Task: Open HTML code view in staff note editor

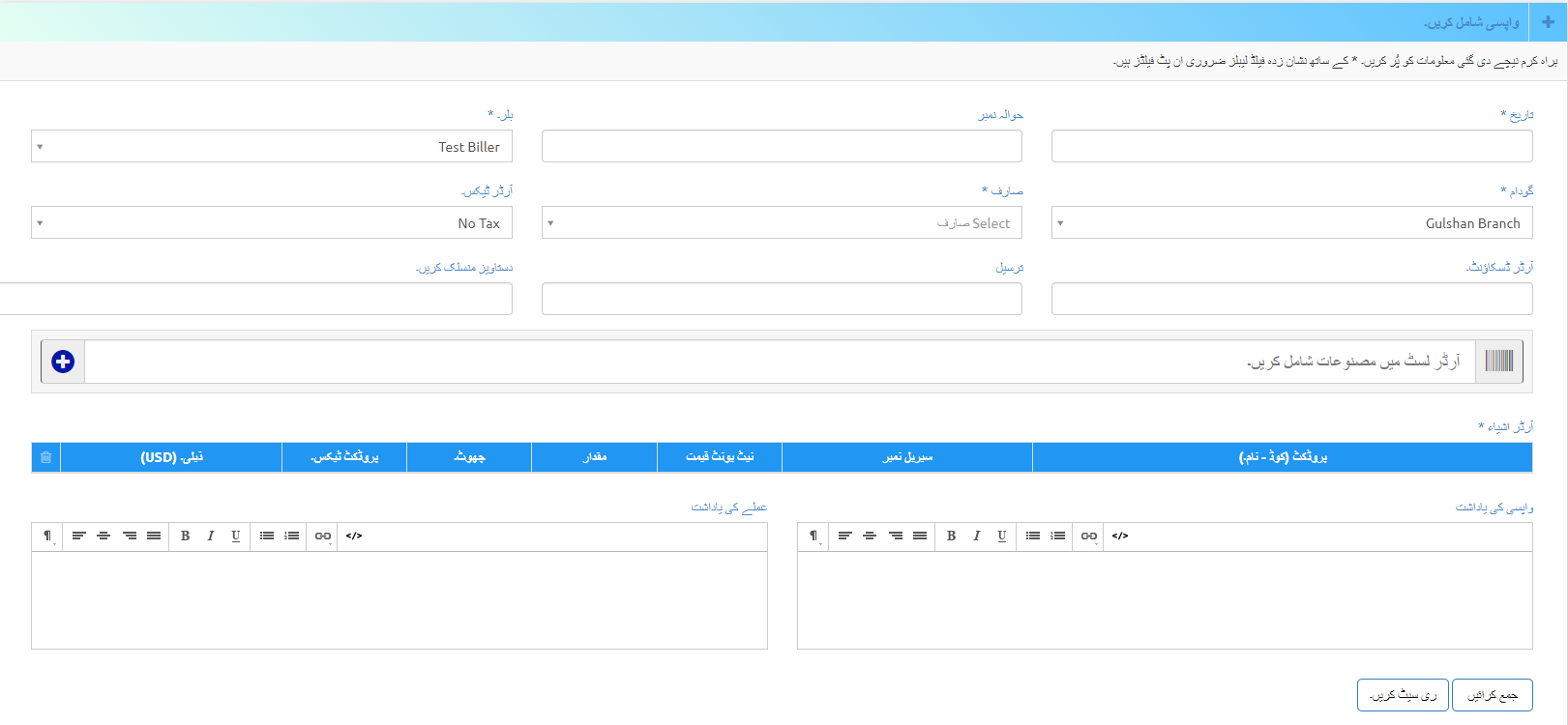Action: 354,536
